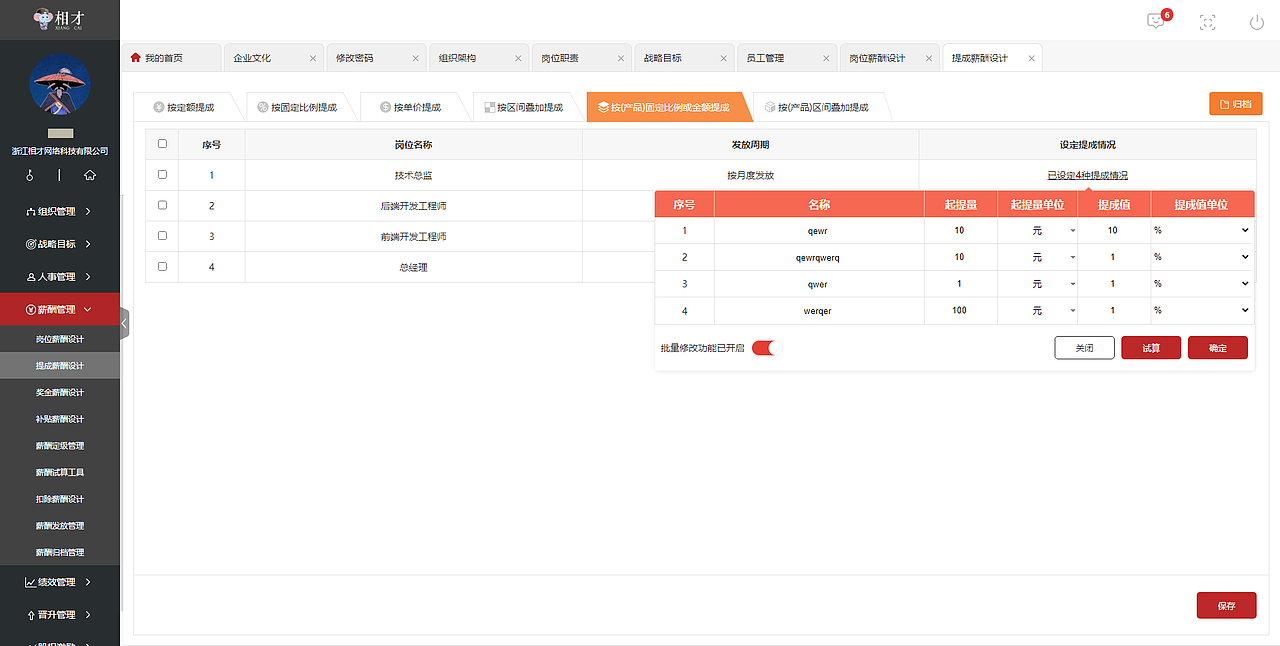Click the power logout icon
The width and height of the screenshot is (1280, 646).
1257,22
